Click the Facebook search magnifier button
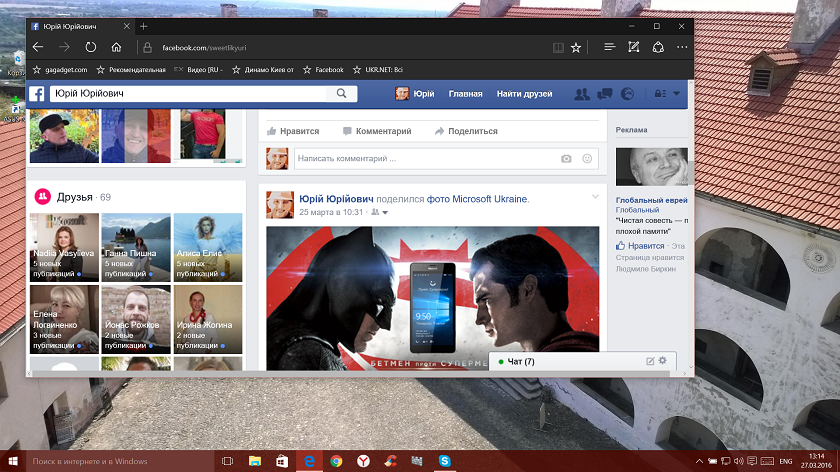840x472 pixels. [x=342, y=93]
